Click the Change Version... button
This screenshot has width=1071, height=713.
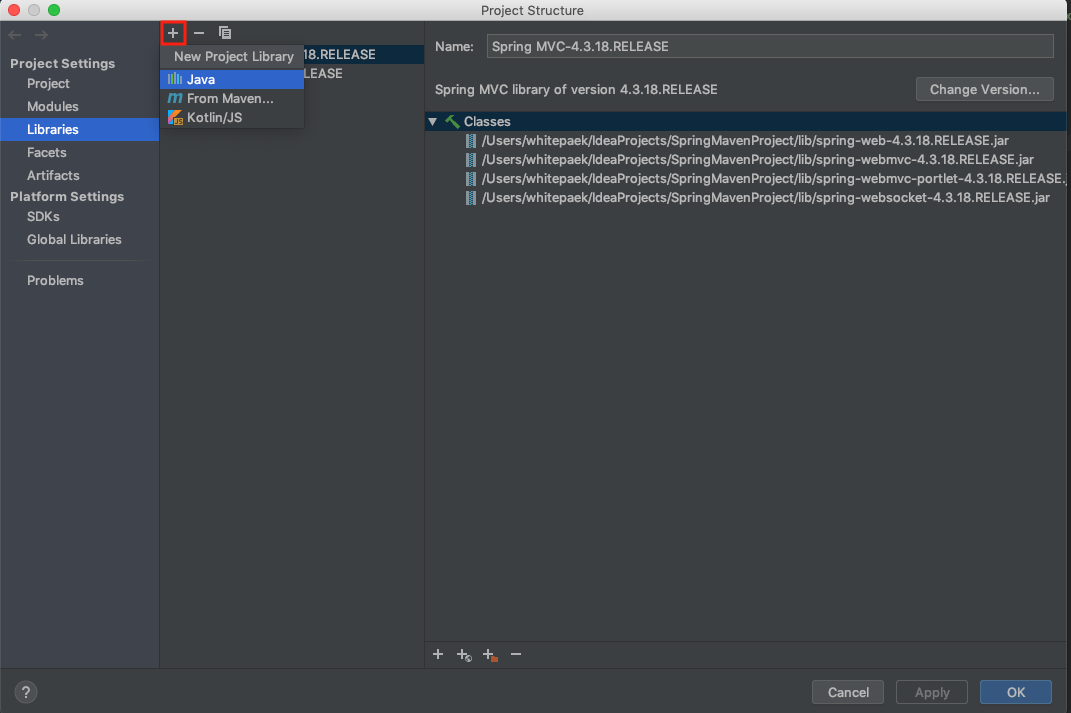[984, 89]
